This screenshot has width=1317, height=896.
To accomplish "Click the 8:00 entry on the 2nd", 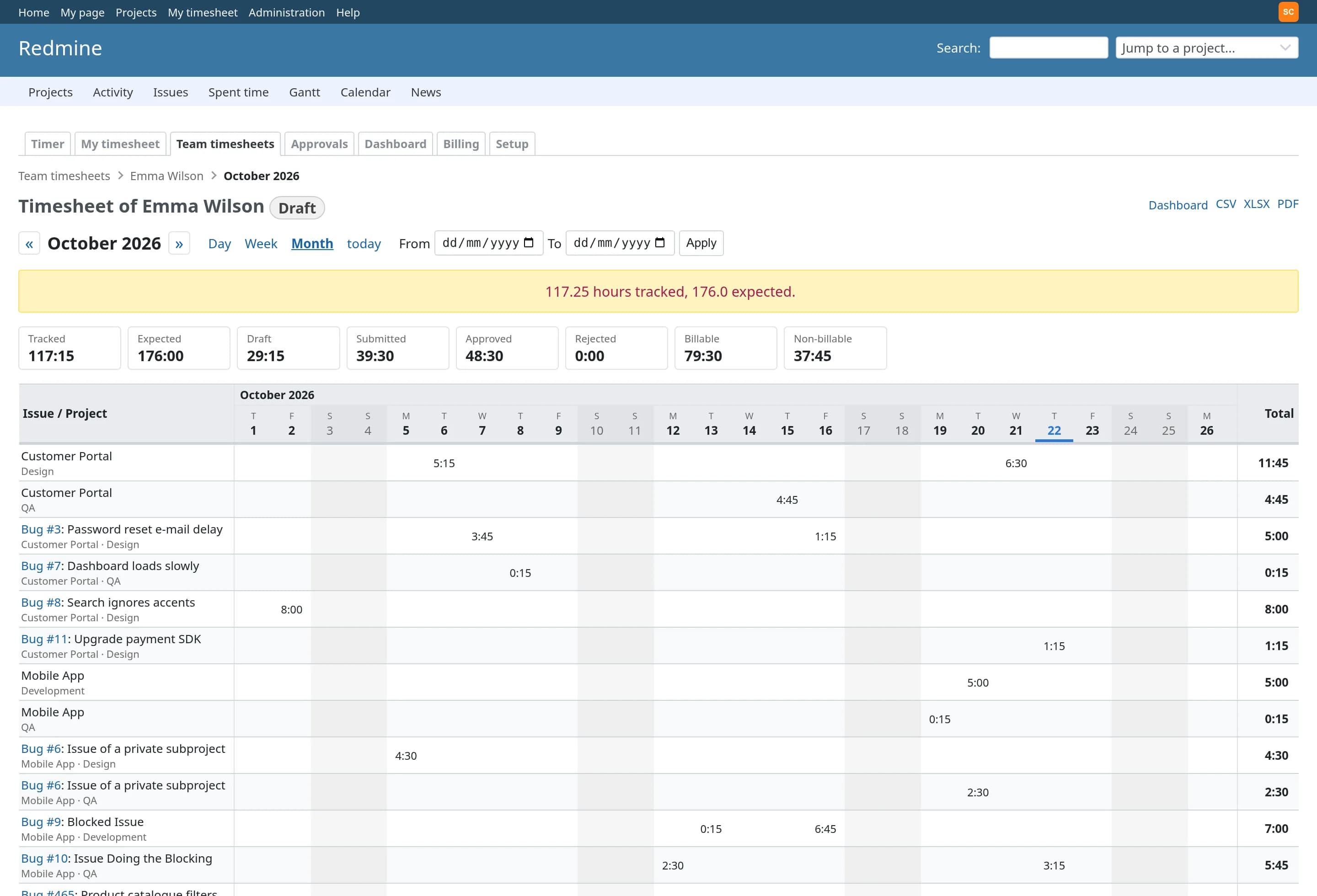I will [x=291, y=609].
